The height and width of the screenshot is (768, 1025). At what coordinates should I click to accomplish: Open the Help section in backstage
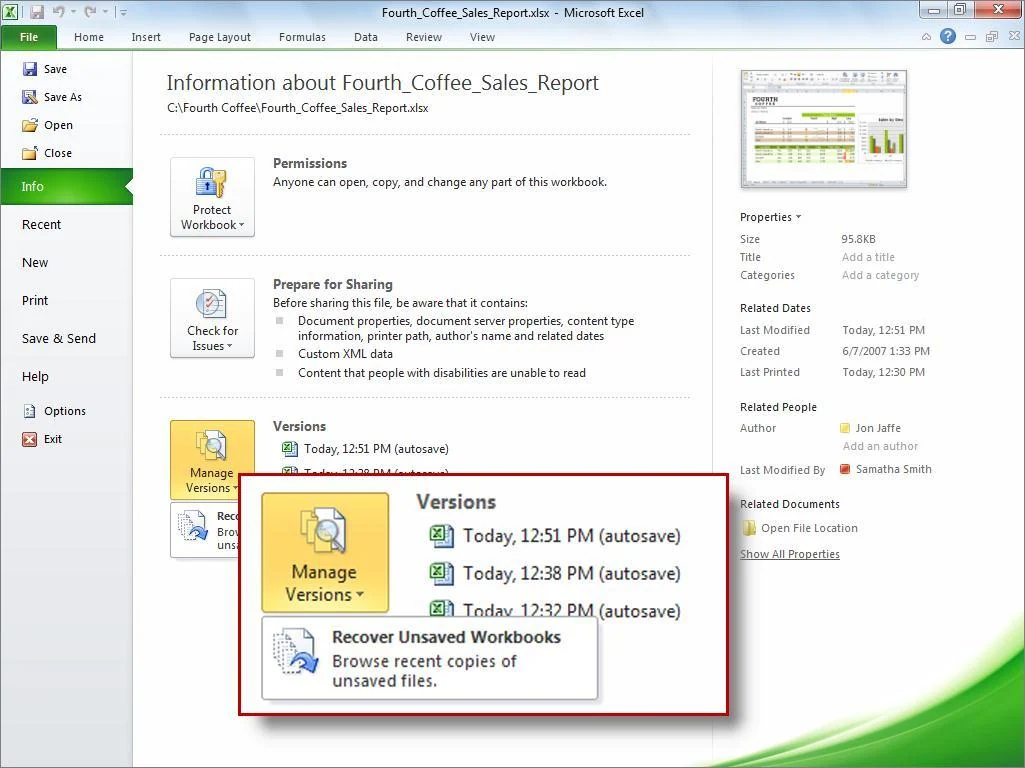pyautogui.click(x=35, y=376)
